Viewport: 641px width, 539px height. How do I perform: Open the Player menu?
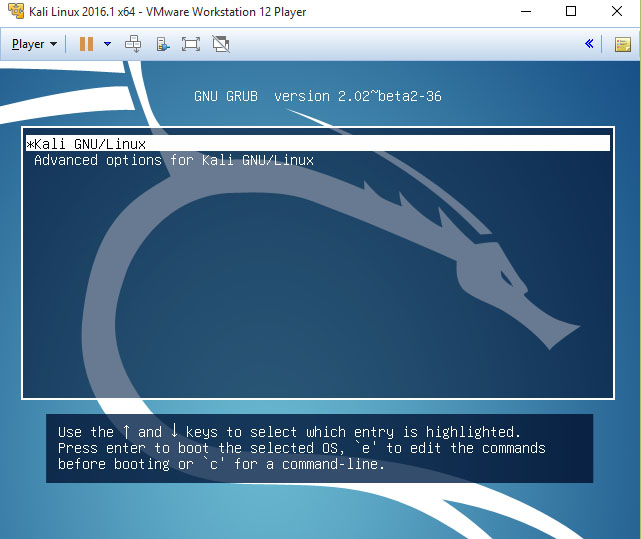[34, 44]
